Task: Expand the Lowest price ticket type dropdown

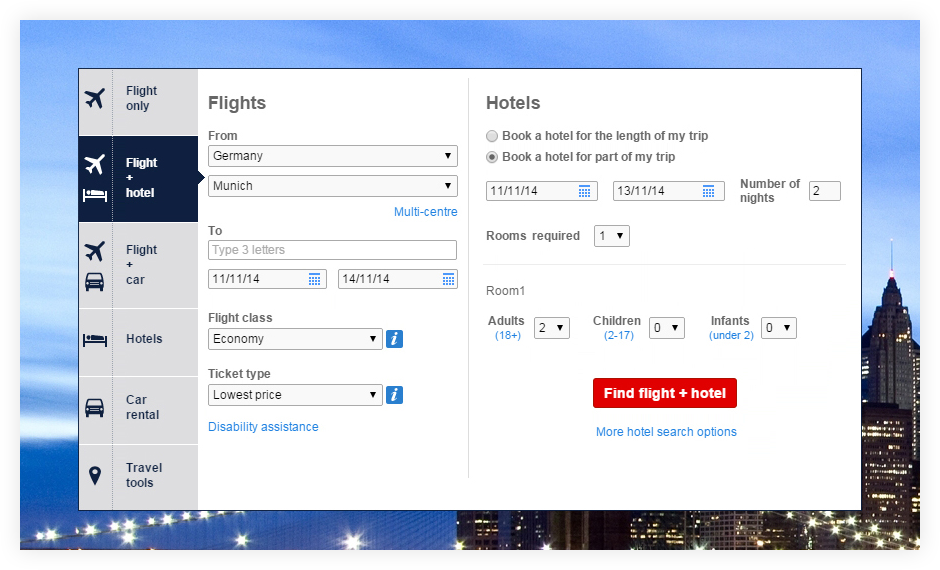Action: [x=295, y=395]
